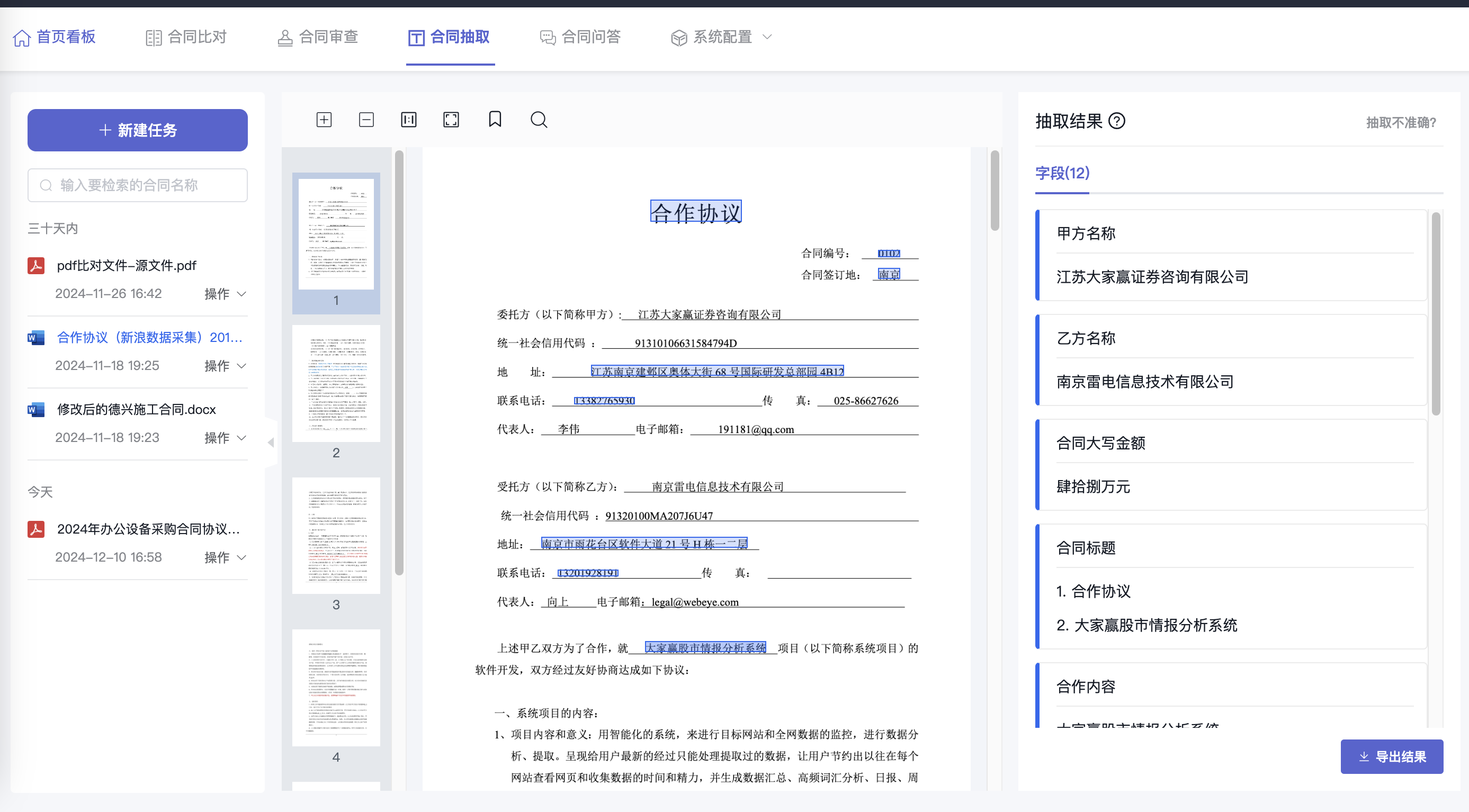This screenshot has height=812, width=1469.
Task: Click the 抽取不准确? link
Action: [x=1401, y=122]
